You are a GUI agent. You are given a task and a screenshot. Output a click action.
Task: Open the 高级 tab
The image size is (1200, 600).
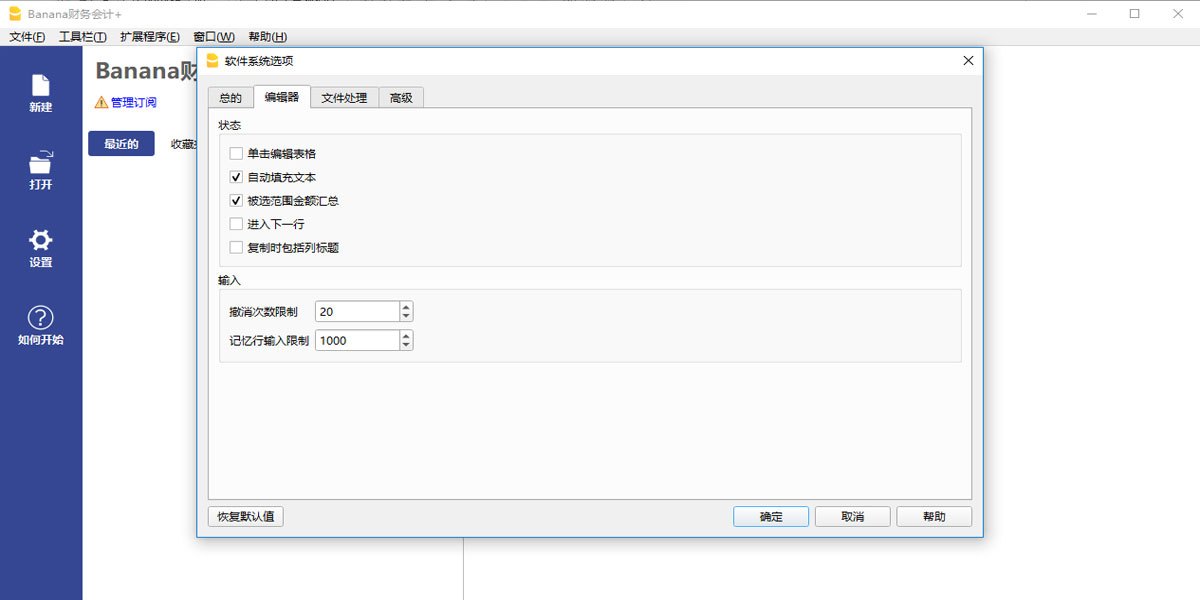point(401,98)
